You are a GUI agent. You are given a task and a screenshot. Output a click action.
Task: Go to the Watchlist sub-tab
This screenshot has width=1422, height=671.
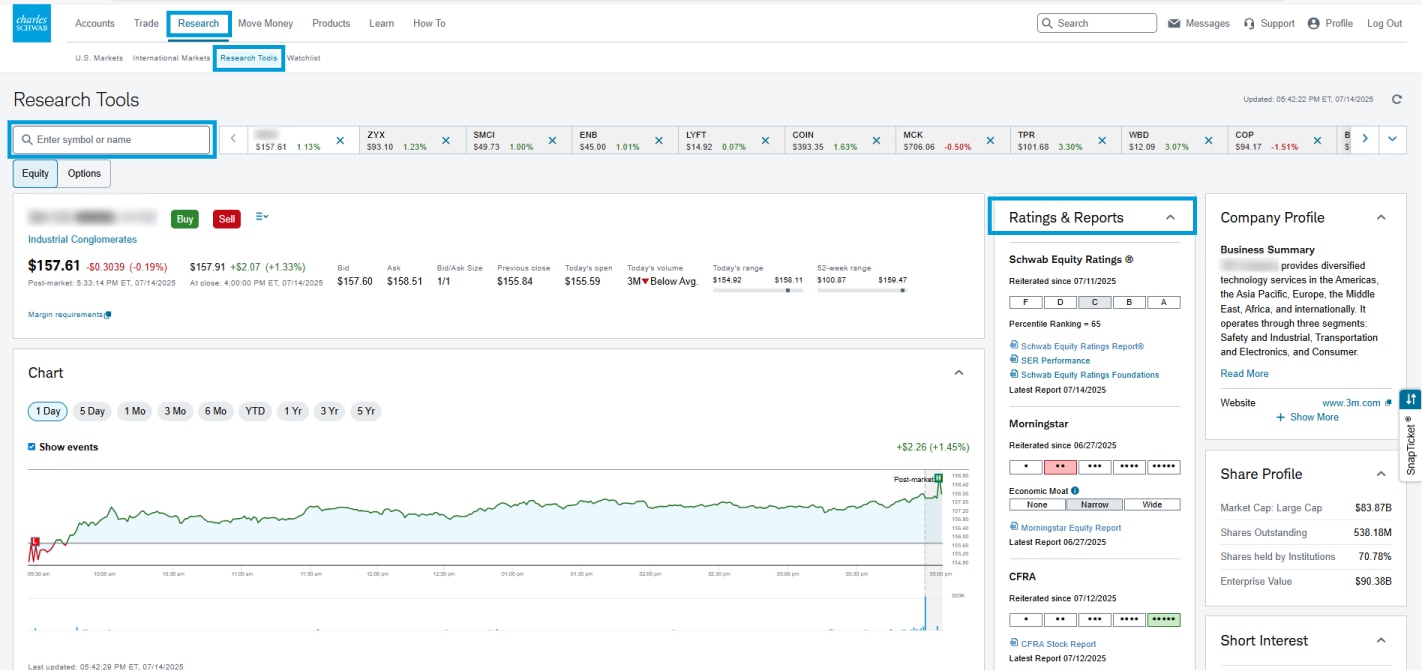tap(304, 58)
